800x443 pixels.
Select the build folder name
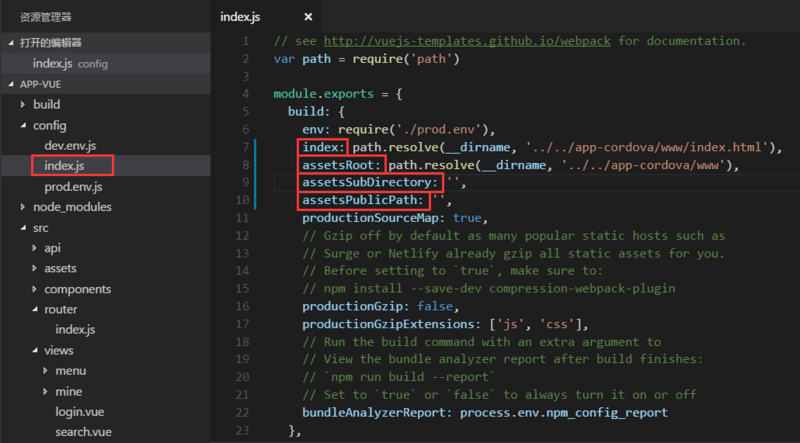[x=46, y=104]
